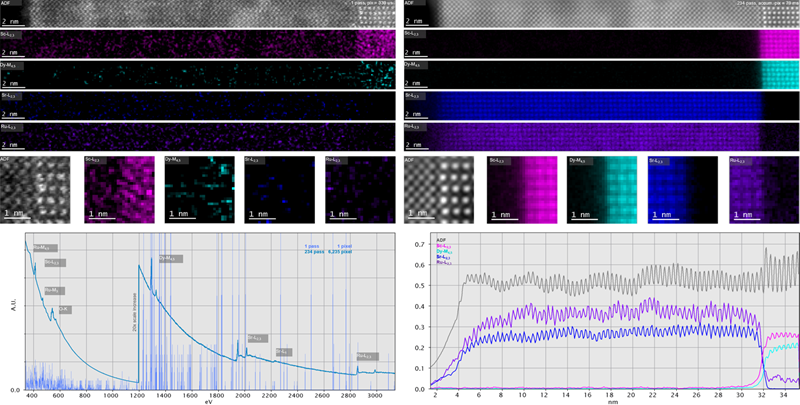Click the '1 pass' legend text in spectrum
This screenshot has height=405, width=800.
pos(312,246)
